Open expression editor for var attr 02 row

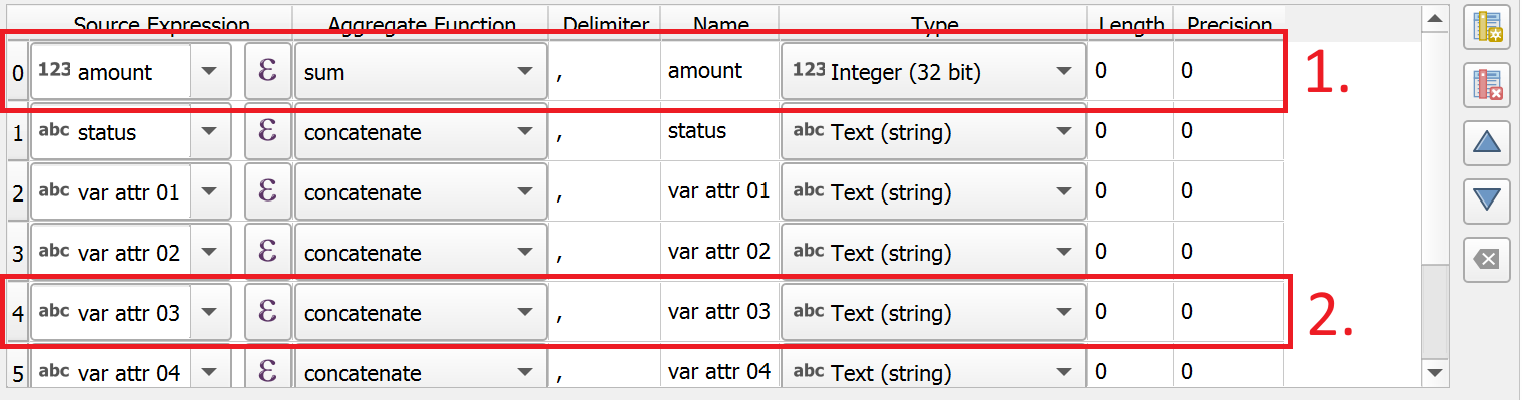[x=267, y=253]
